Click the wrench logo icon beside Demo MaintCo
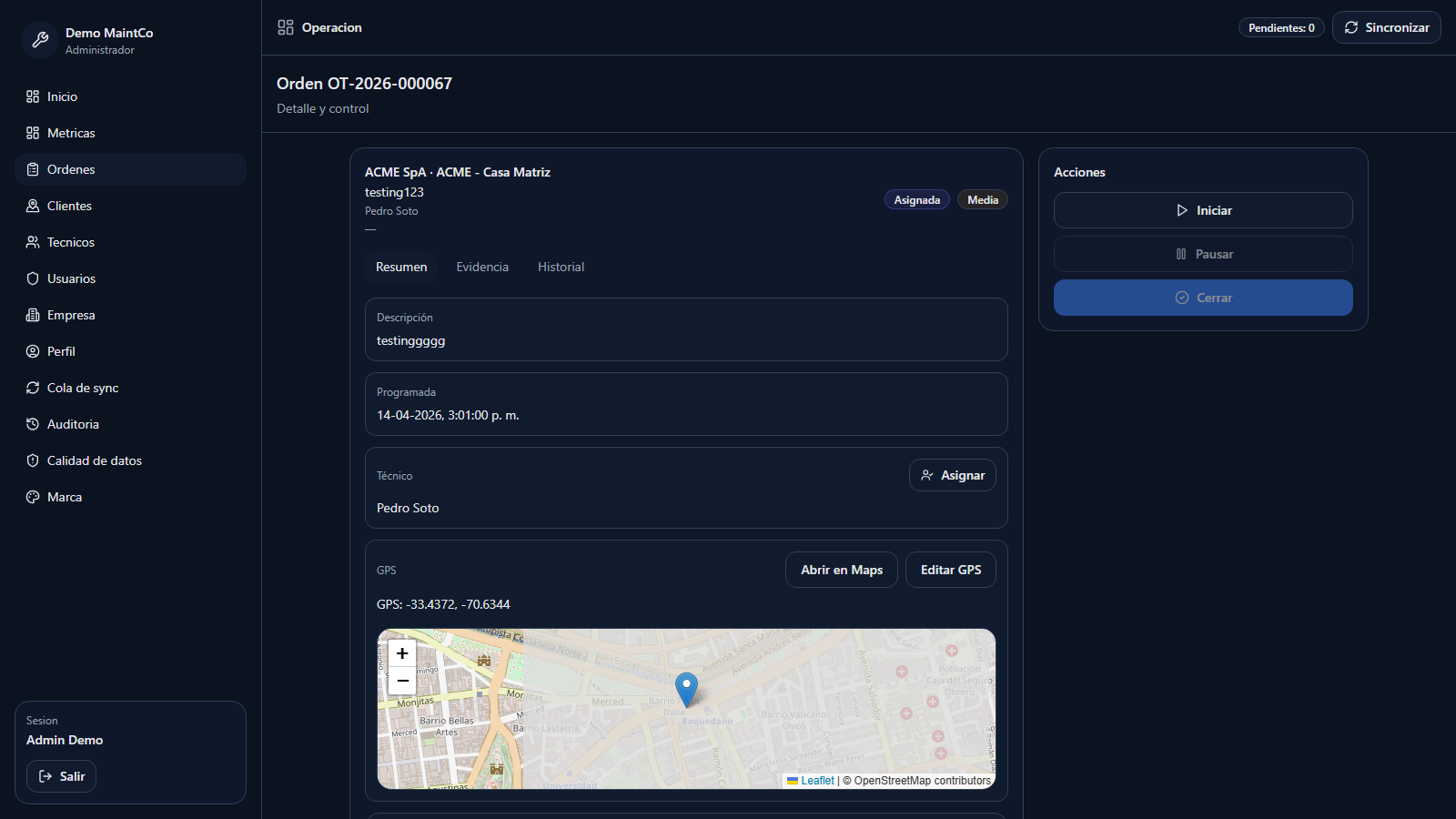This screenshot has width=1456, height=819. click(x=40, y=40)
